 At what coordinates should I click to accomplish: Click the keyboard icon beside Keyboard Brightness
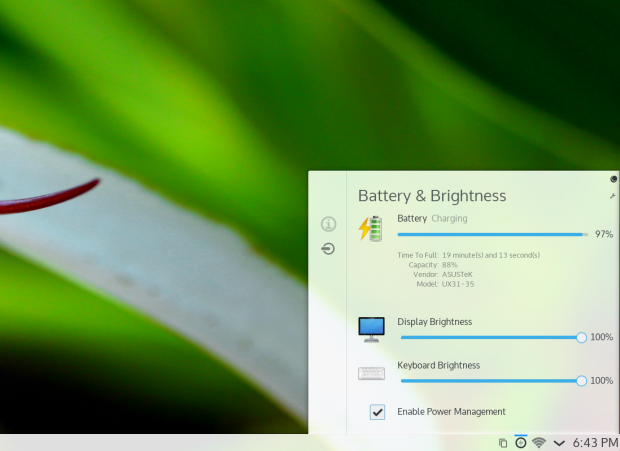(x=371, y=373)
